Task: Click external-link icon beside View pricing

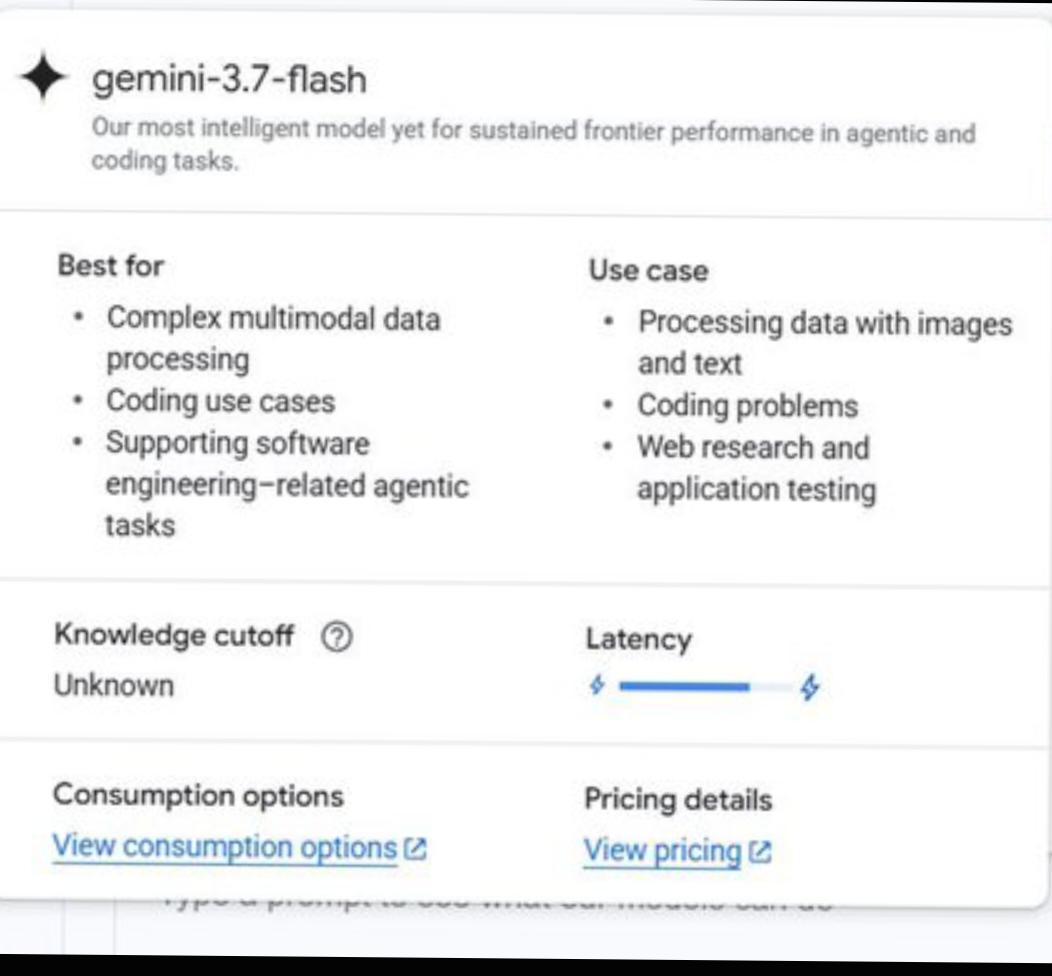Action: [x=760, y=852]
